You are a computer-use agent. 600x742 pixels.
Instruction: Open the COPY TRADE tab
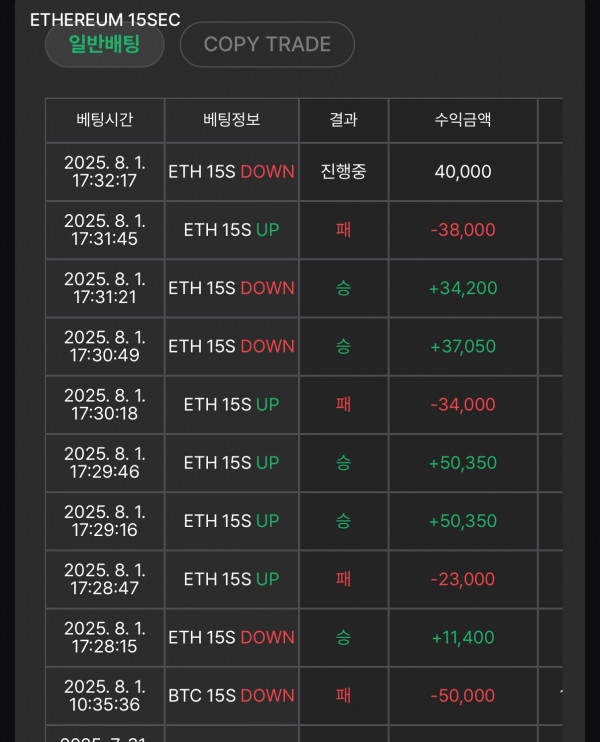click(267, 44)
